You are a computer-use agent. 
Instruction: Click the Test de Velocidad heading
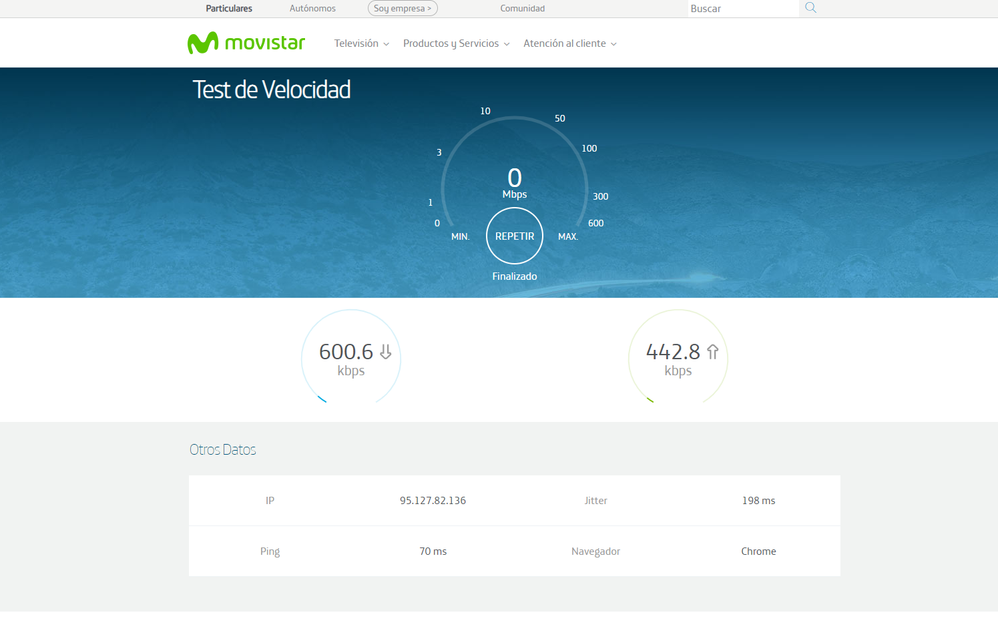tap(271, 90)
